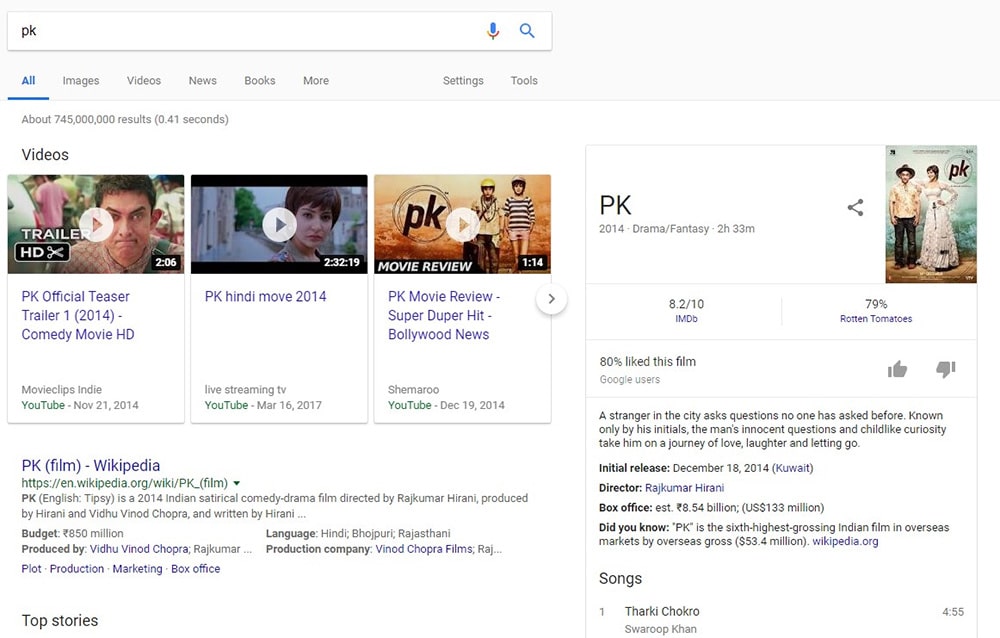
Task: Select the Tharki Chokro song
Action: pos(662,611)
